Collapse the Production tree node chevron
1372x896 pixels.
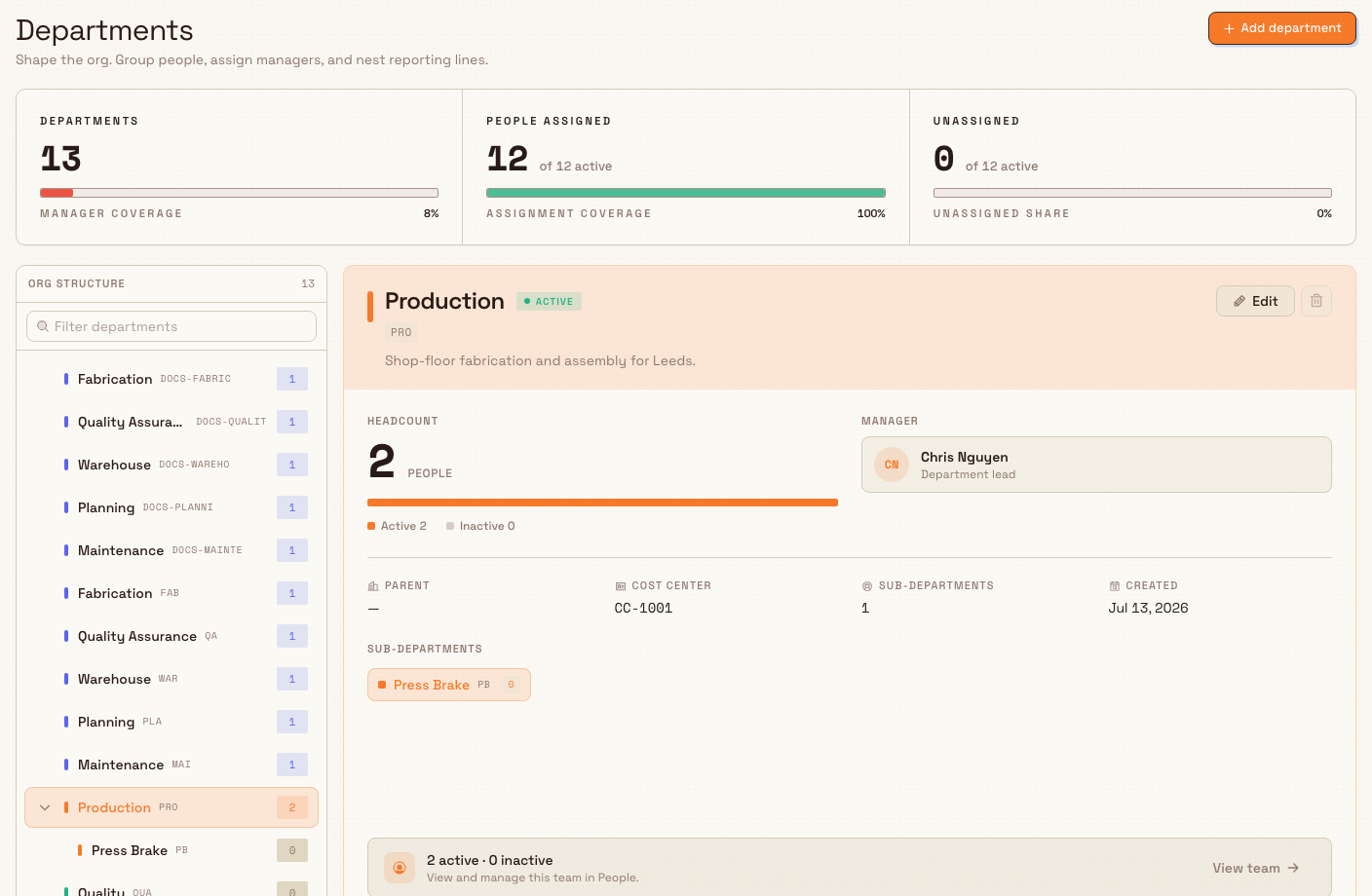click(45, 807)
